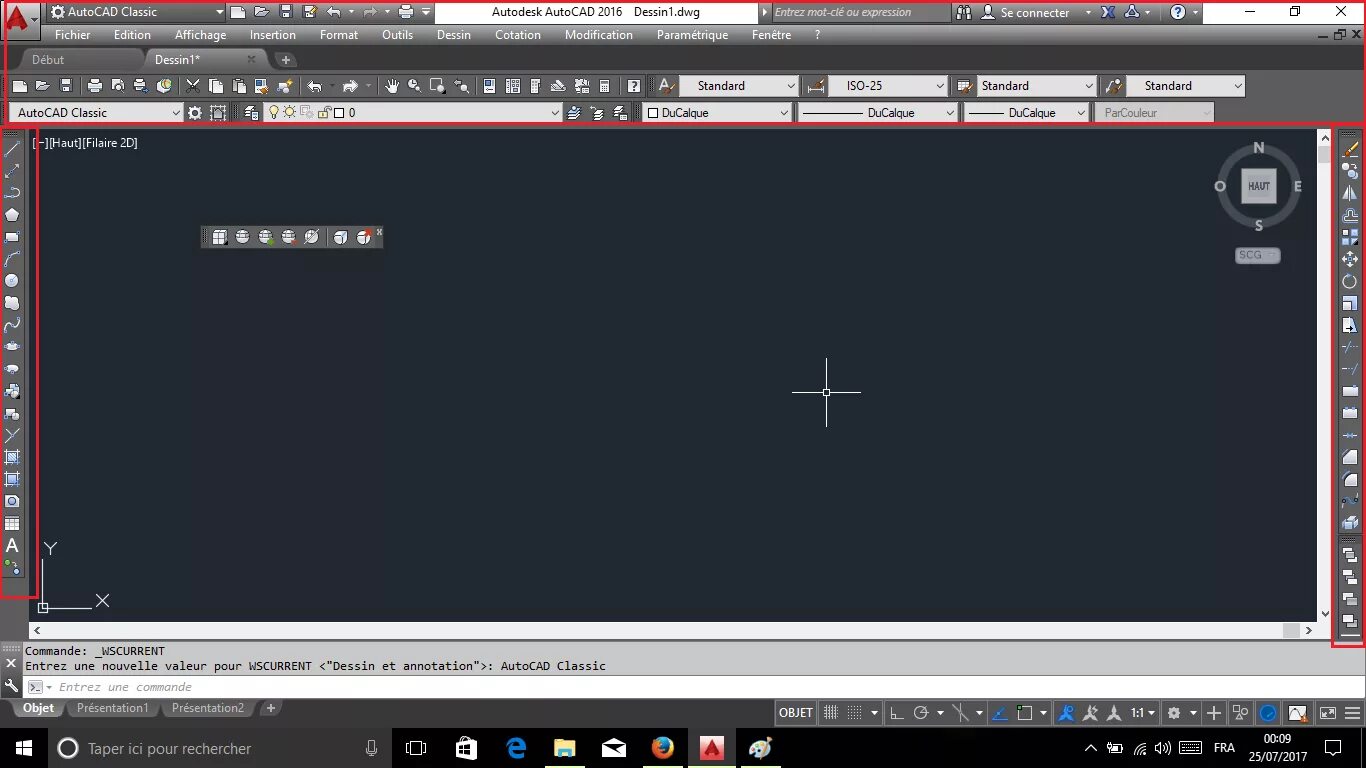Open the Fichier menu
The width and height of the screenshot is (1366, 768).
click(72, 35)
